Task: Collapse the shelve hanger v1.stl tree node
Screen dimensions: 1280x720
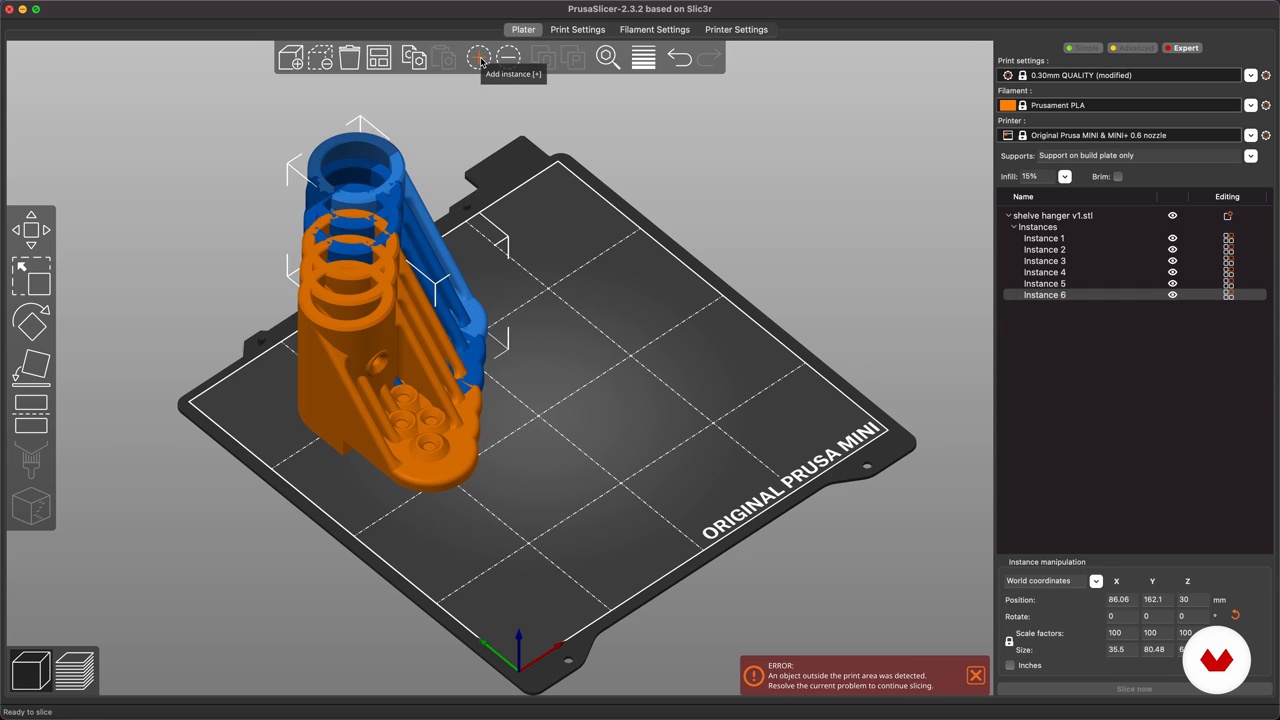Action: [1008, 216]
